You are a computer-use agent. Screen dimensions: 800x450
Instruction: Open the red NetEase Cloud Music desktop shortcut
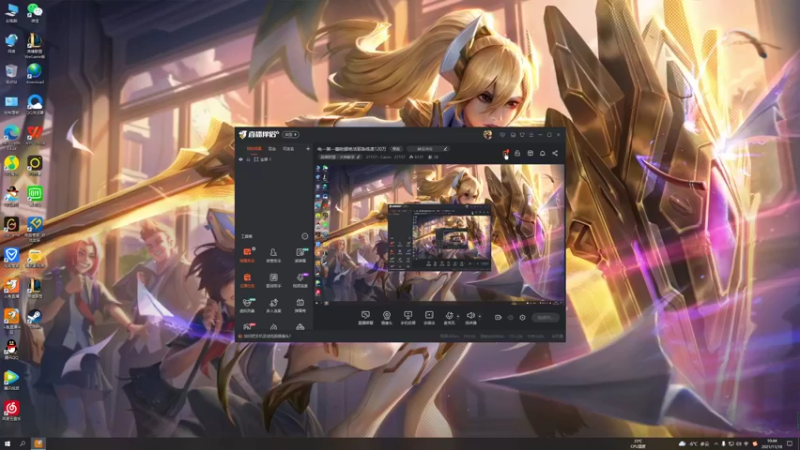coord(11,411)
